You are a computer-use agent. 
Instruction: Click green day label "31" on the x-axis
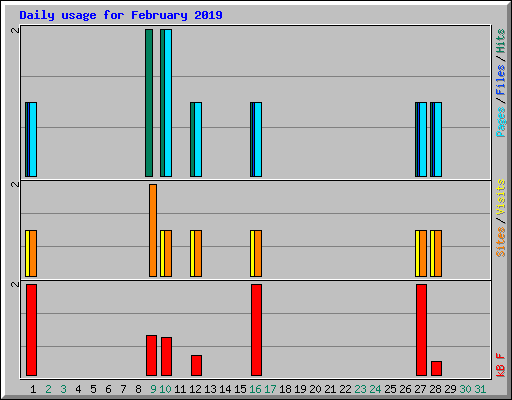(480, 389)
